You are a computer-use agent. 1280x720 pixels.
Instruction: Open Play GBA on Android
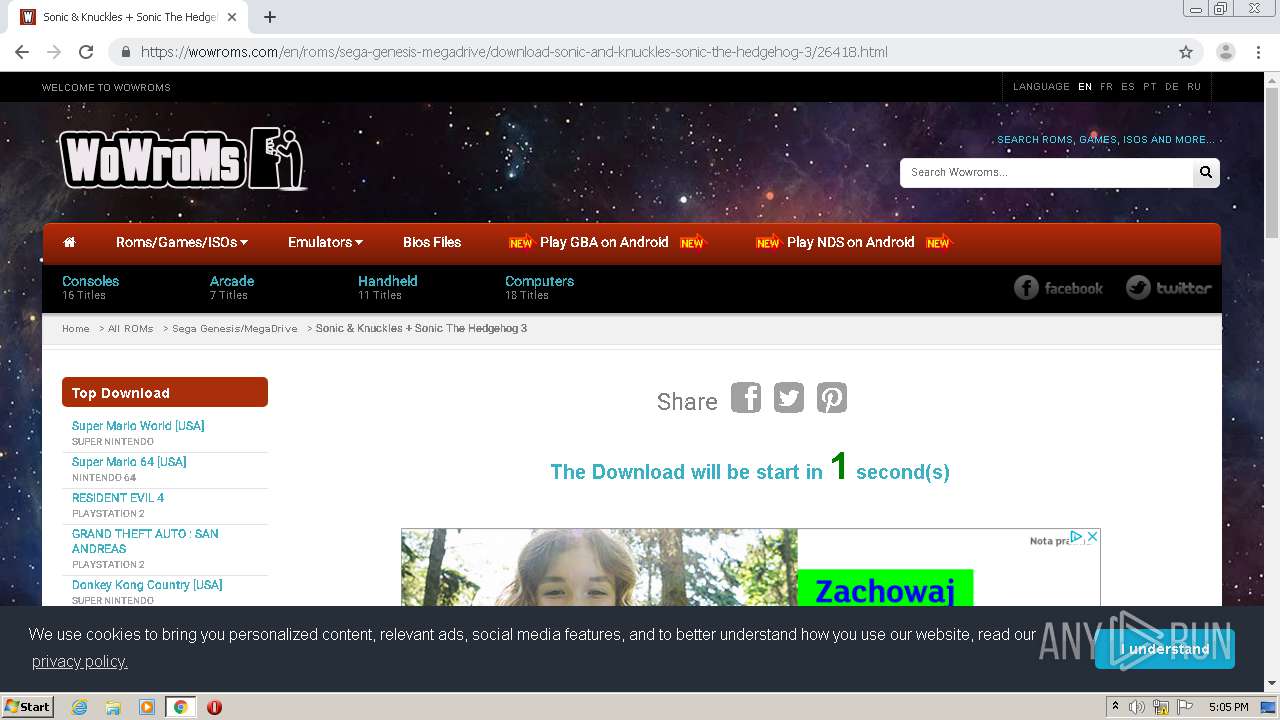click(604, 242)
